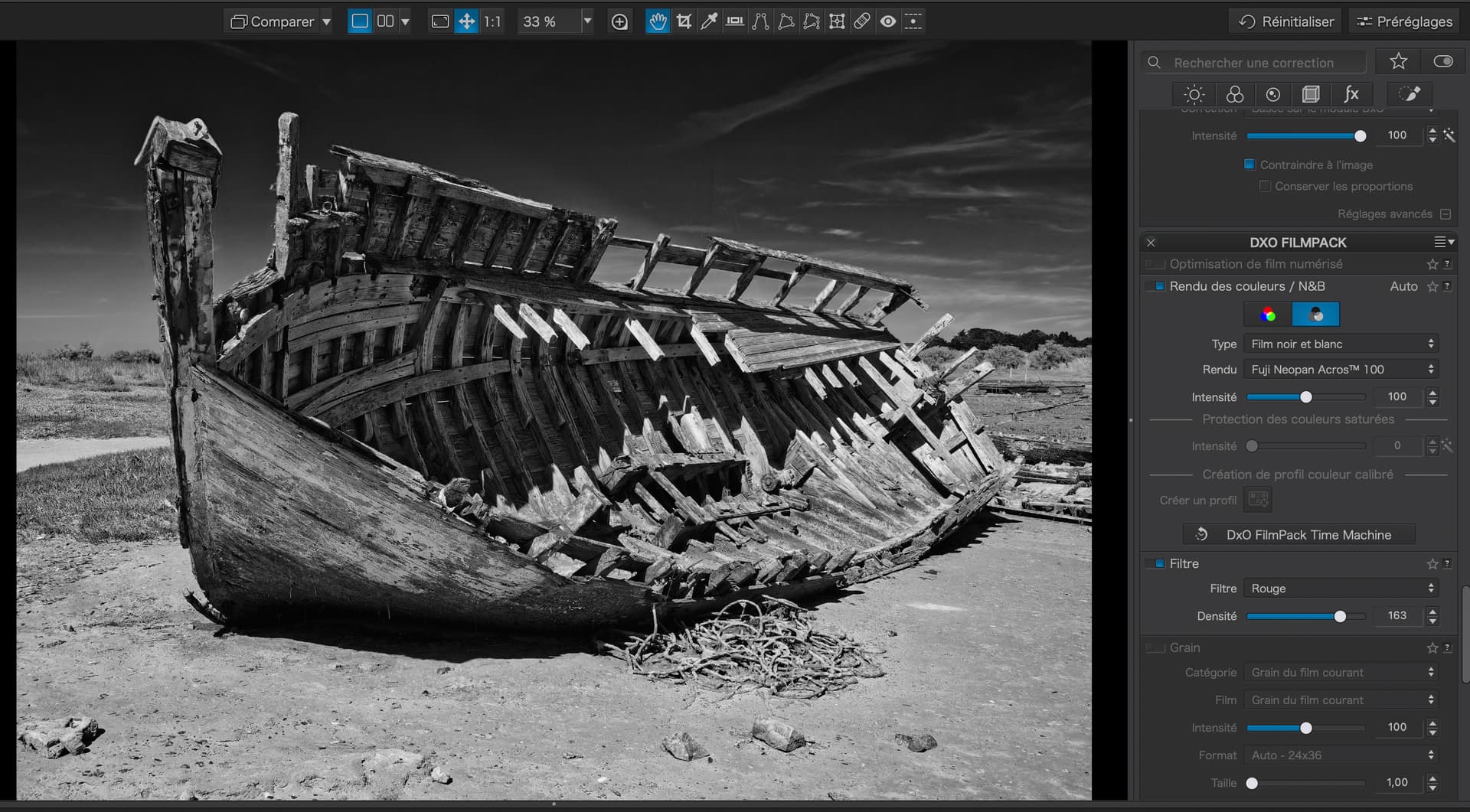Toggle Contraindre à l'image checkbox
This screenshot has width=1470, height=812.
(x=1249, y=165)
